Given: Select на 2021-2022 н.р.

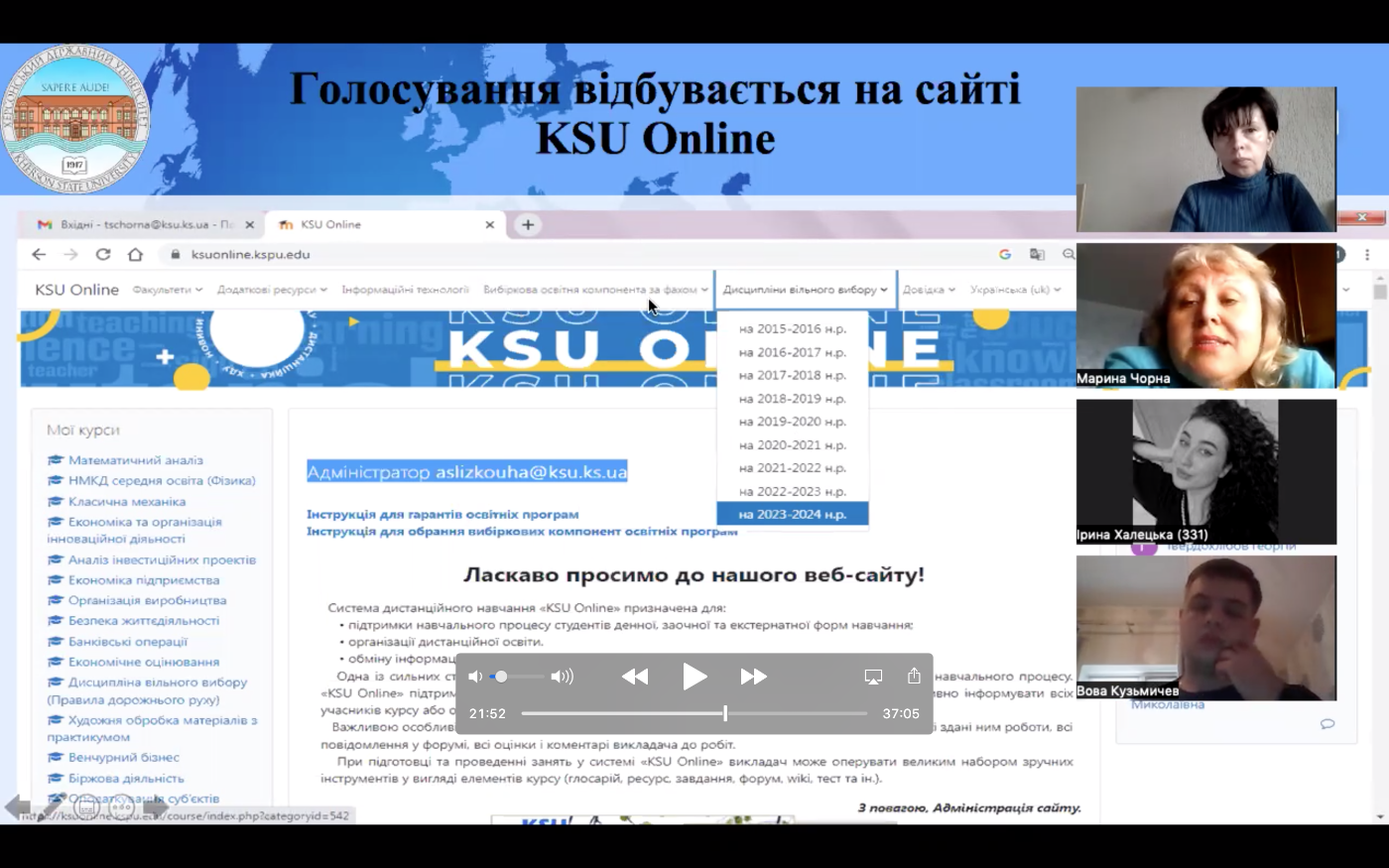Looking at the screenshot, I should click(793, 468).
